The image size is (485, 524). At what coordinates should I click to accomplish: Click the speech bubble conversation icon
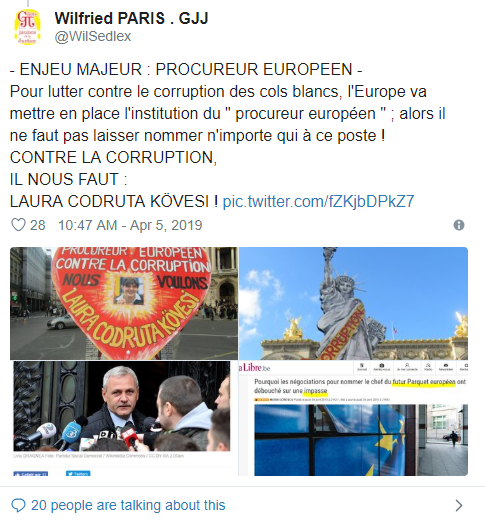click(18, 506)
